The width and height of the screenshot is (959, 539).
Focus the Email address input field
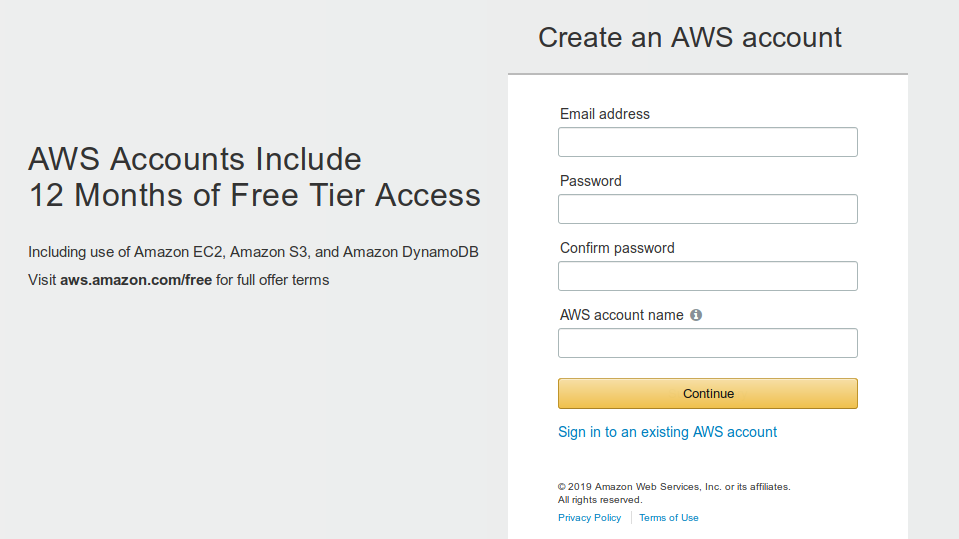click(x=708, y=142)
